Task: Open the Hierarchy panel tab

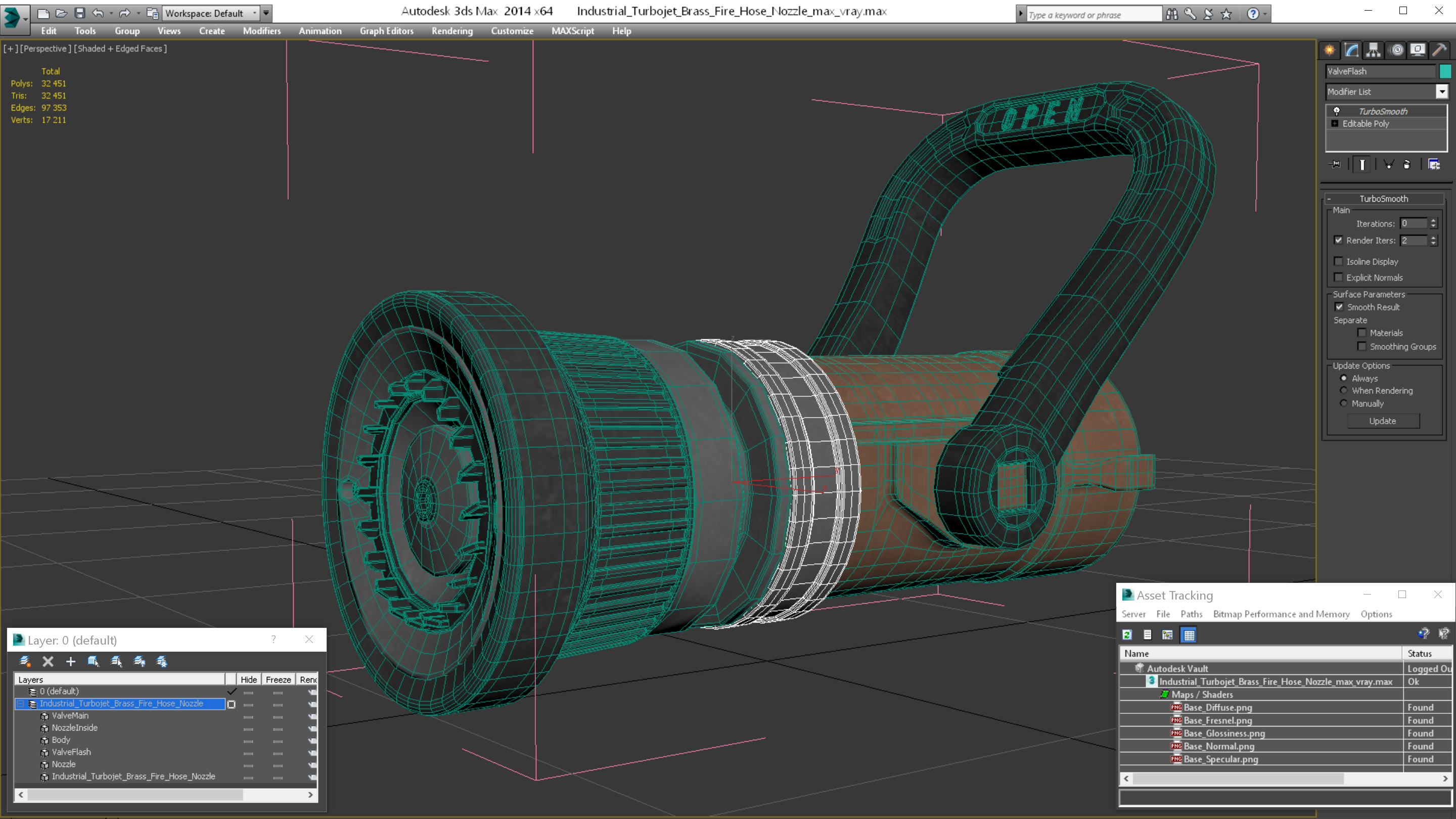Action: click(x=1374, y=51)
